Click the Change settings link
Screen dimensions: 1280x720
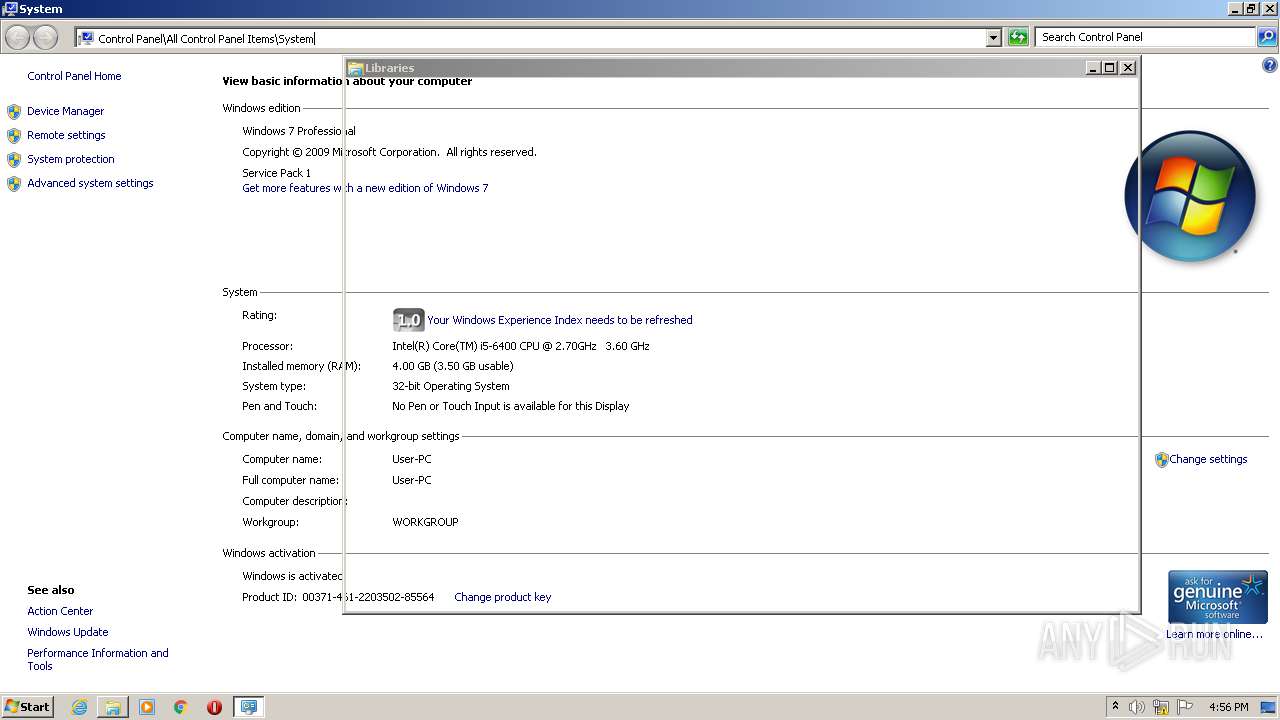(1208, 460)
